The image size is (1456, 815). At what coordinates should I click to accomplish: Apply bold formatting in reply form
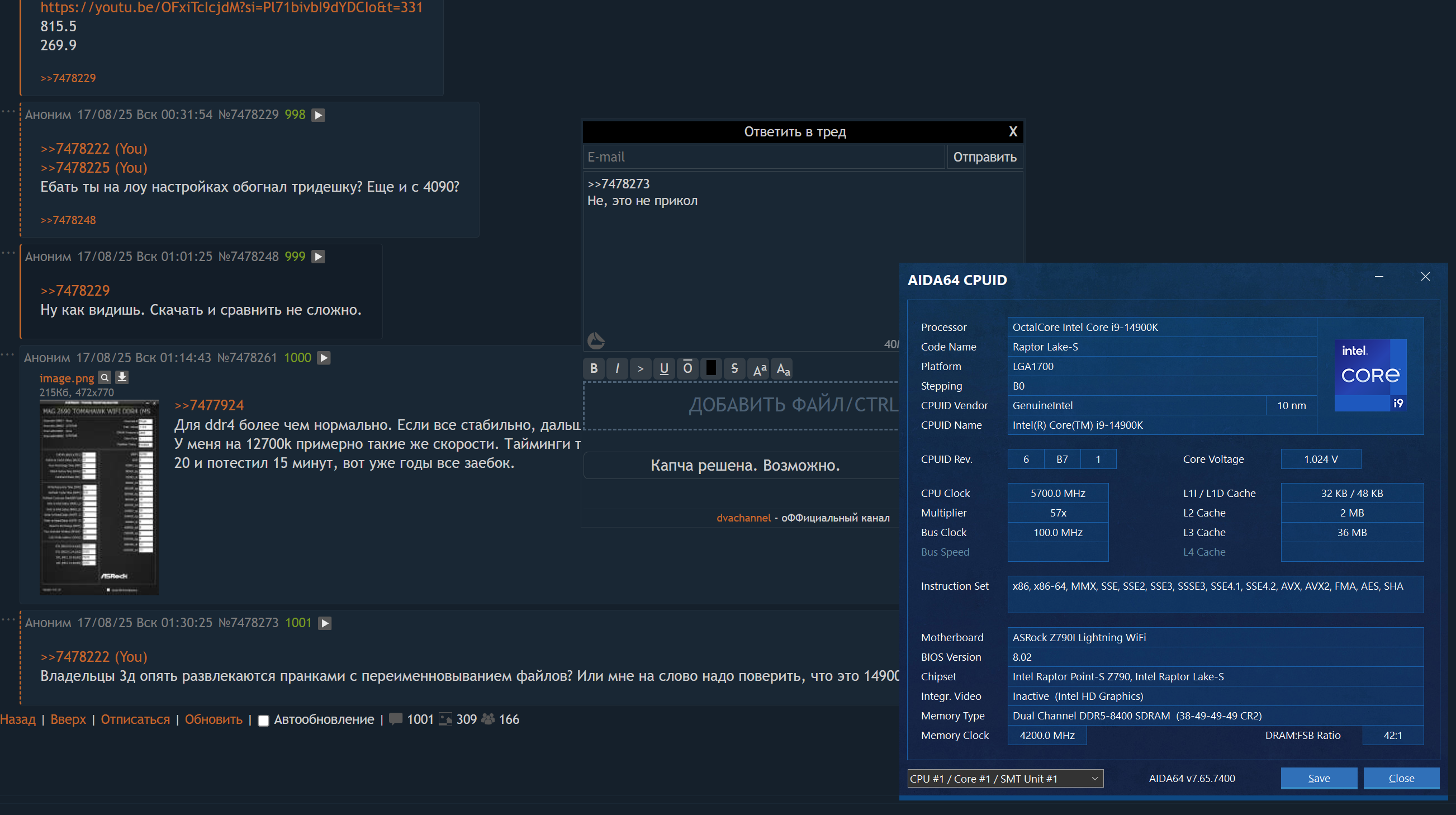[594, 368]
